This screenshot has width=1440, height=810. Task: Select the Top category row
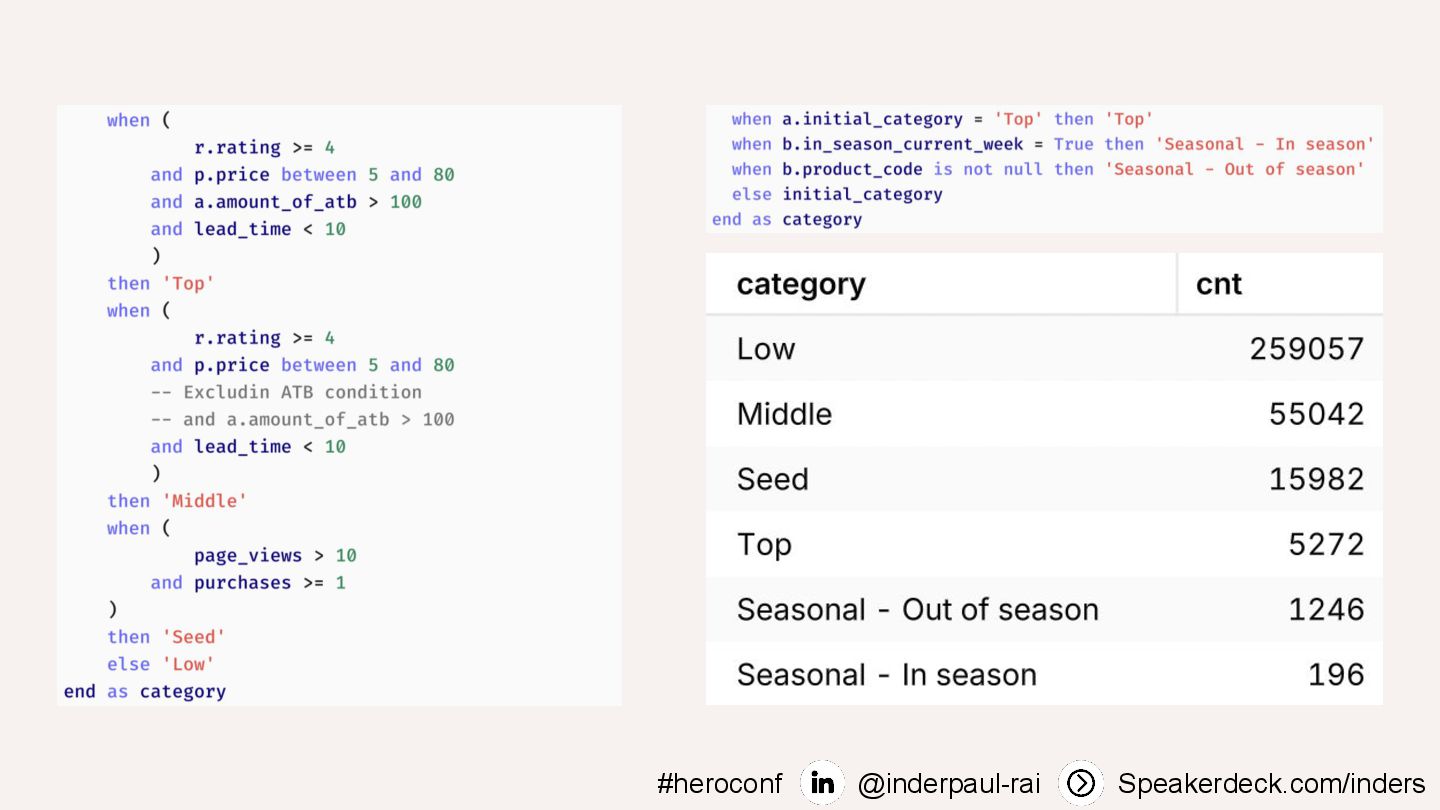pyautogui.click(x=1044, y=544)
